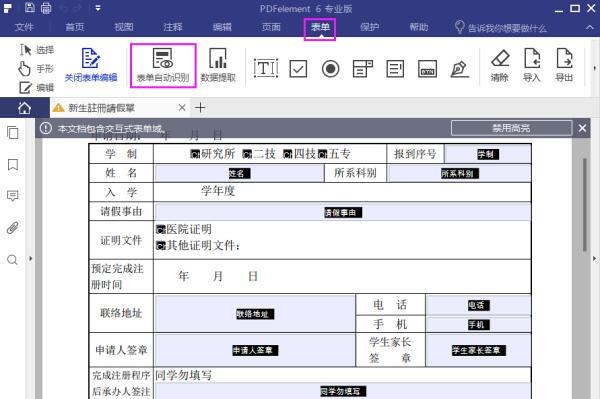
Task: Tick the 其他证明文件 checkbox
Action: (161, 246)
